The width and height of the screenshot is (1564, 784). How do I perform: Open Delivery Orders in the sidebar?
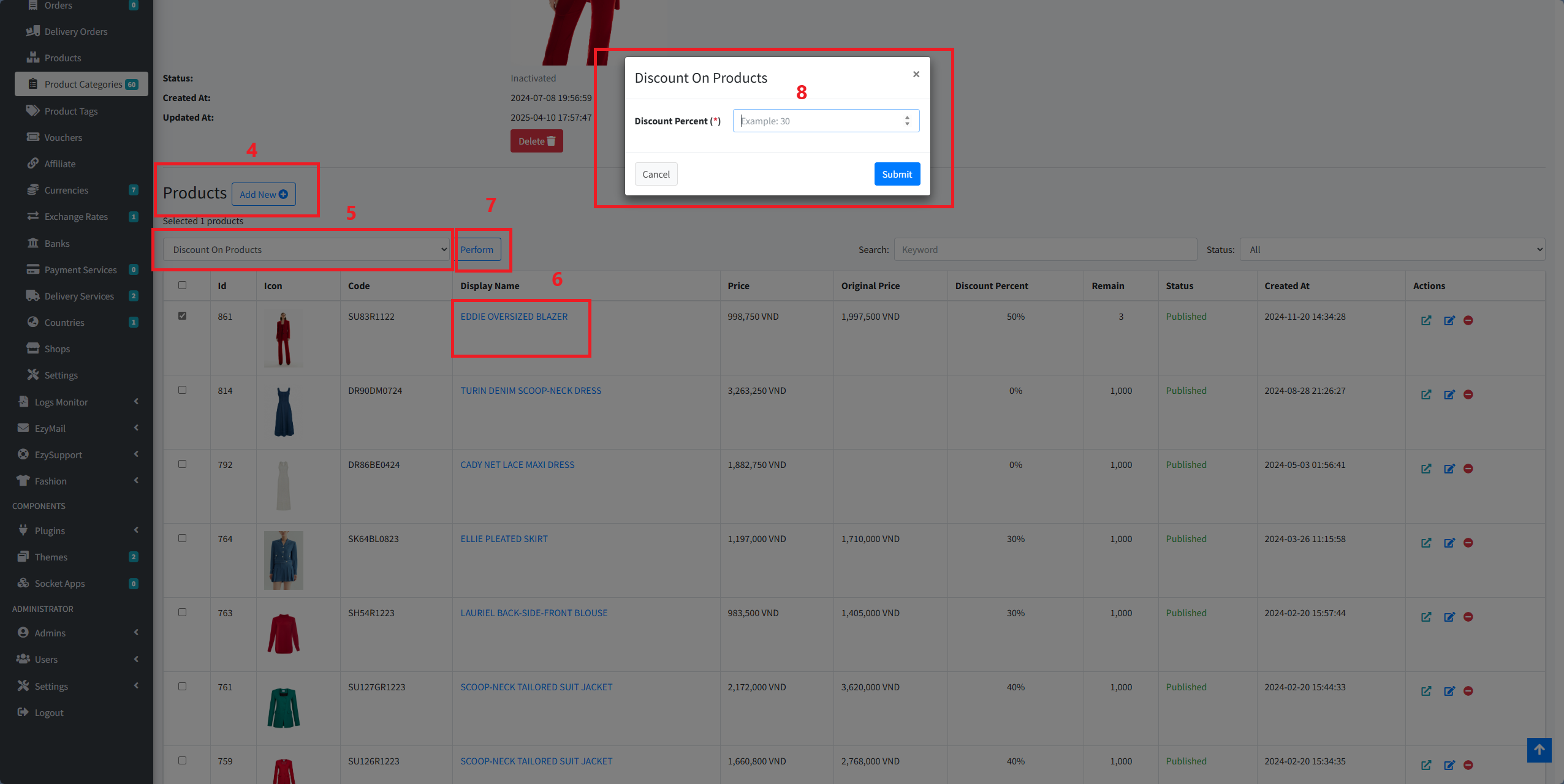pyautogui.click(x=75, y=31)
